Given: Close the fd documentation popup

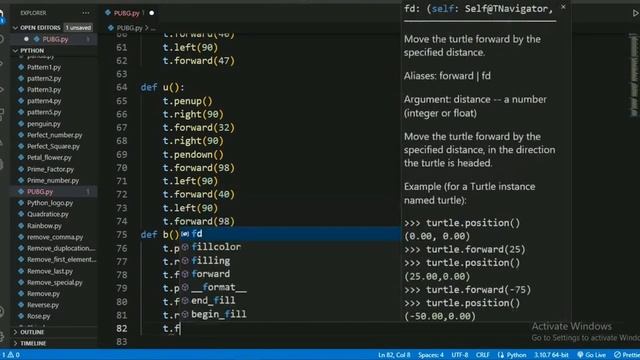Looking at the screenshot, I should [563, 7].
